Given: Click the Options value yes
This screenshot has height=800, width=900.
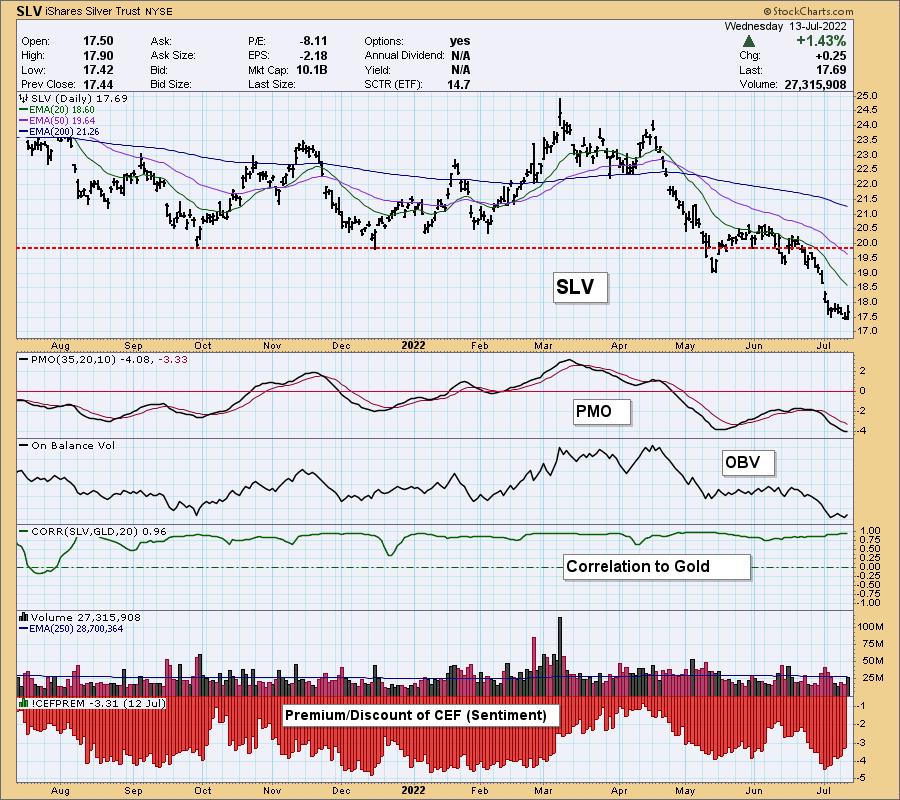Looking at the screenshot, I should (460, 41).
